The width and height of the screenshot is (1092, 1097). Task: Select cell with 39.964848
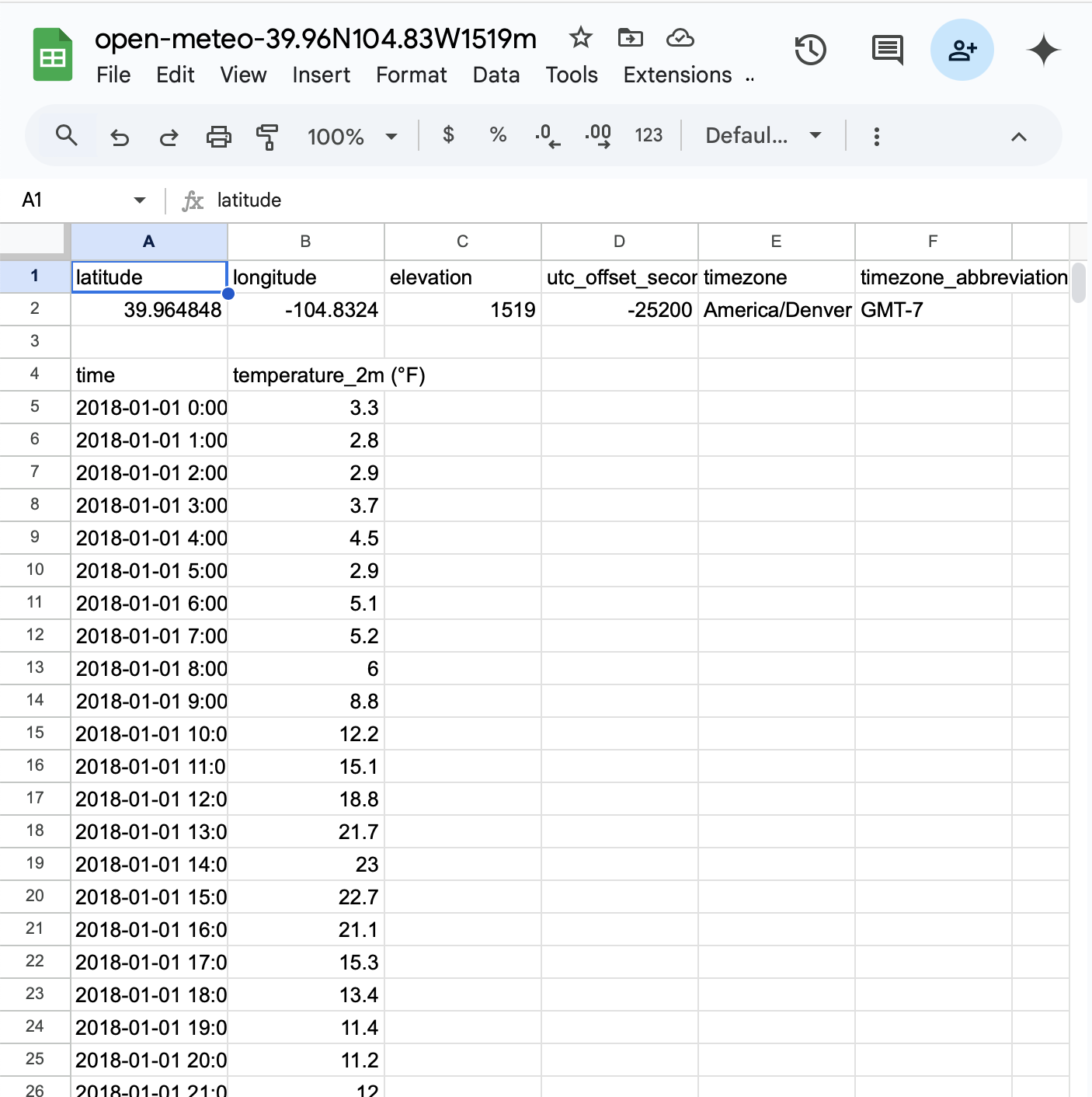[x=149, y=309]
